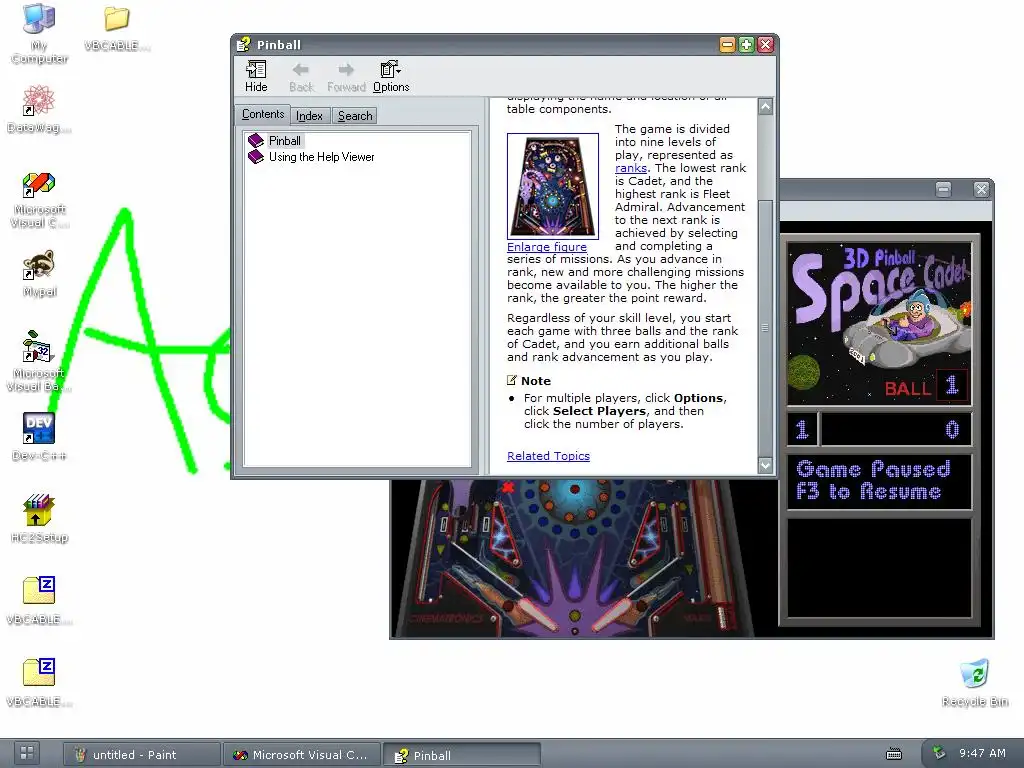Viewport: 1024px width, 768px height.
Task: Select Microsoft Visual C++ desktop shortcut
Action: [x=39, y=200]
